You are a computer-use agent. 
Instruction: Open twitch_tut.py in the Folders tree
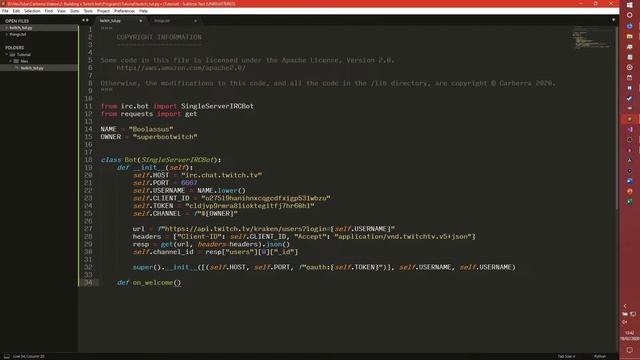(x=31, y=68)
